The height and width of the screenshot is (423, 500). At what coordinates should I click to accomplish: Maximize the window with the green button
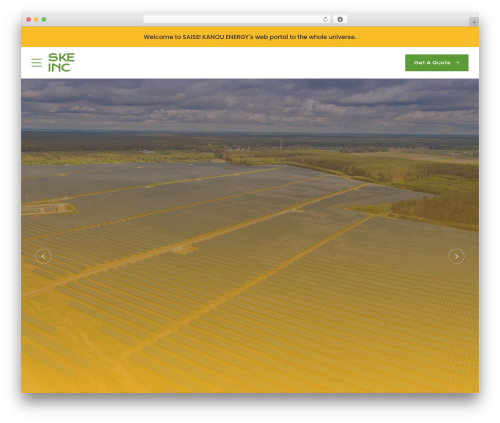44,20
